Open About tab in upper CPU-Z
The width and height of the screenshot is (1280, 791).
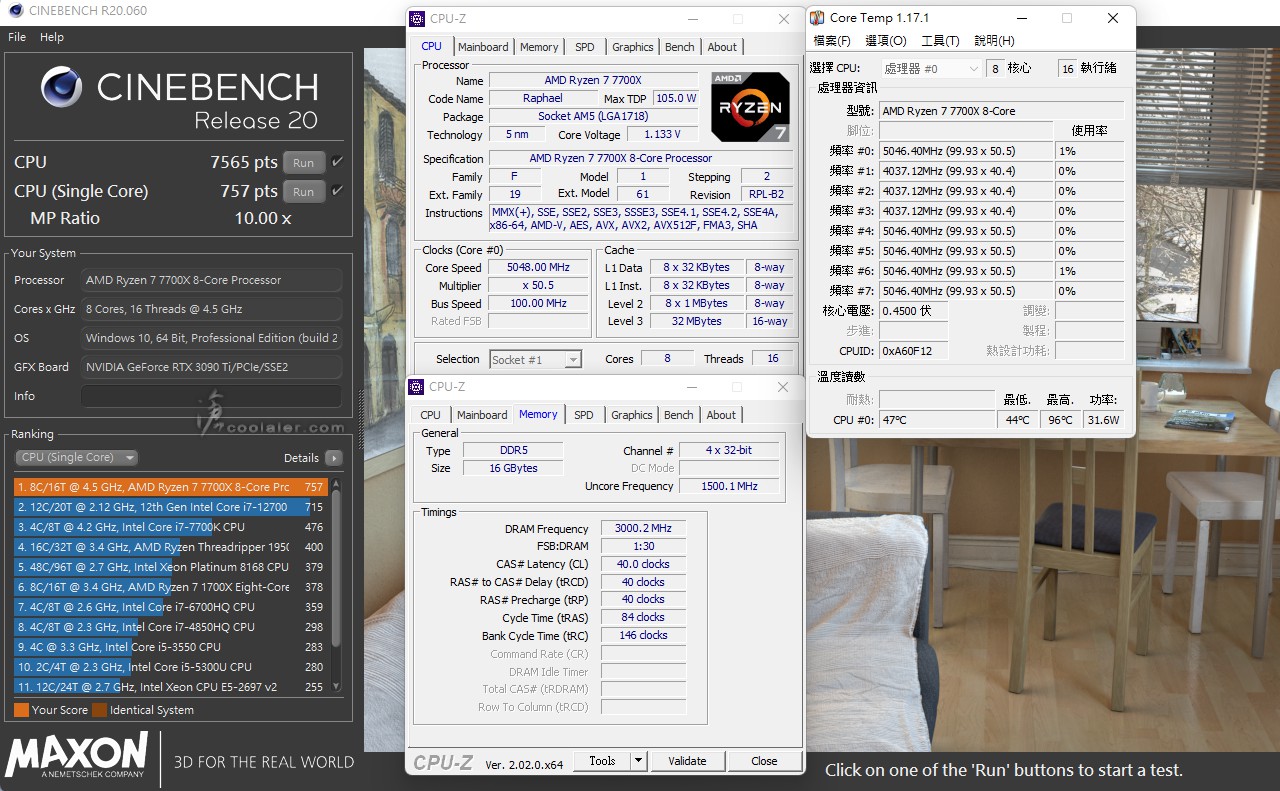coord(722,47)
